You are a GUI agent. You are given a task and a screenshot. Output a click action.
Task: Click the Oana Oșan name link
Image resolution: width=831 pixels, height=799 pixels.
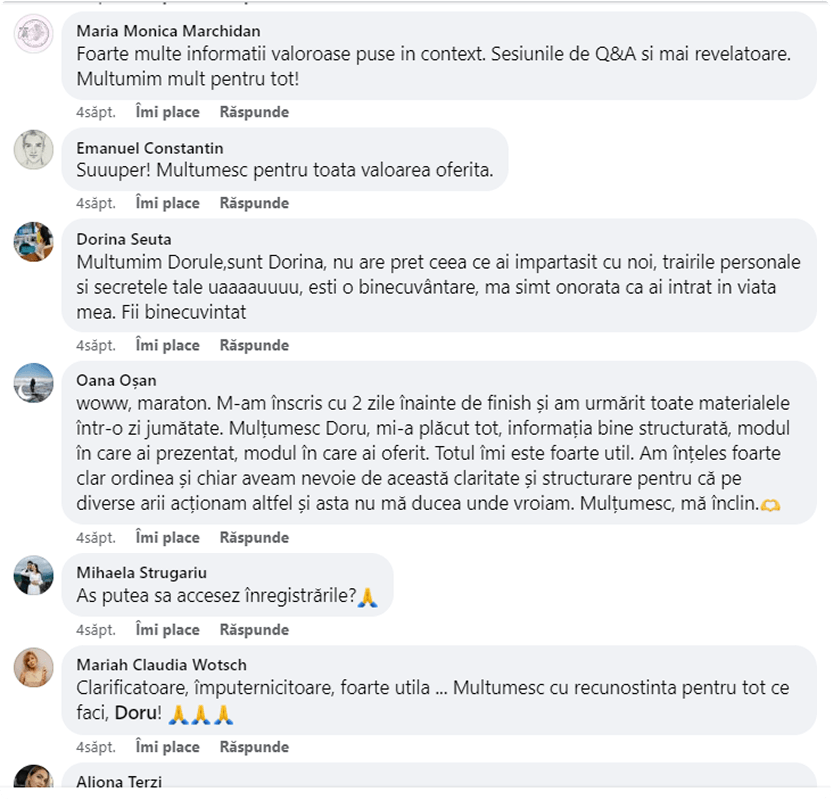click(x=116, y=381)
